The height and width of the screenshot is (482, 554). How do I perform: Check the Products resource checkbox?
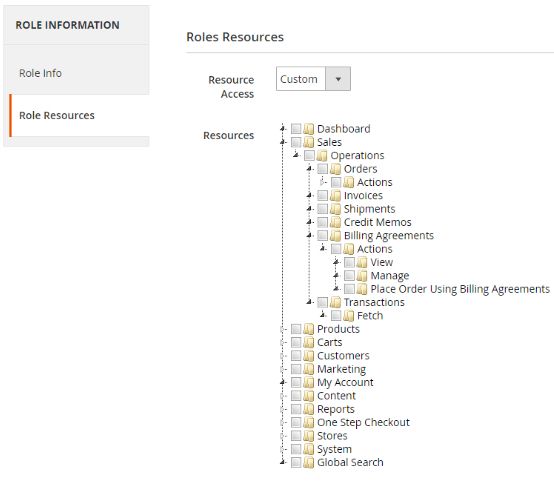(x=296, y=329)
